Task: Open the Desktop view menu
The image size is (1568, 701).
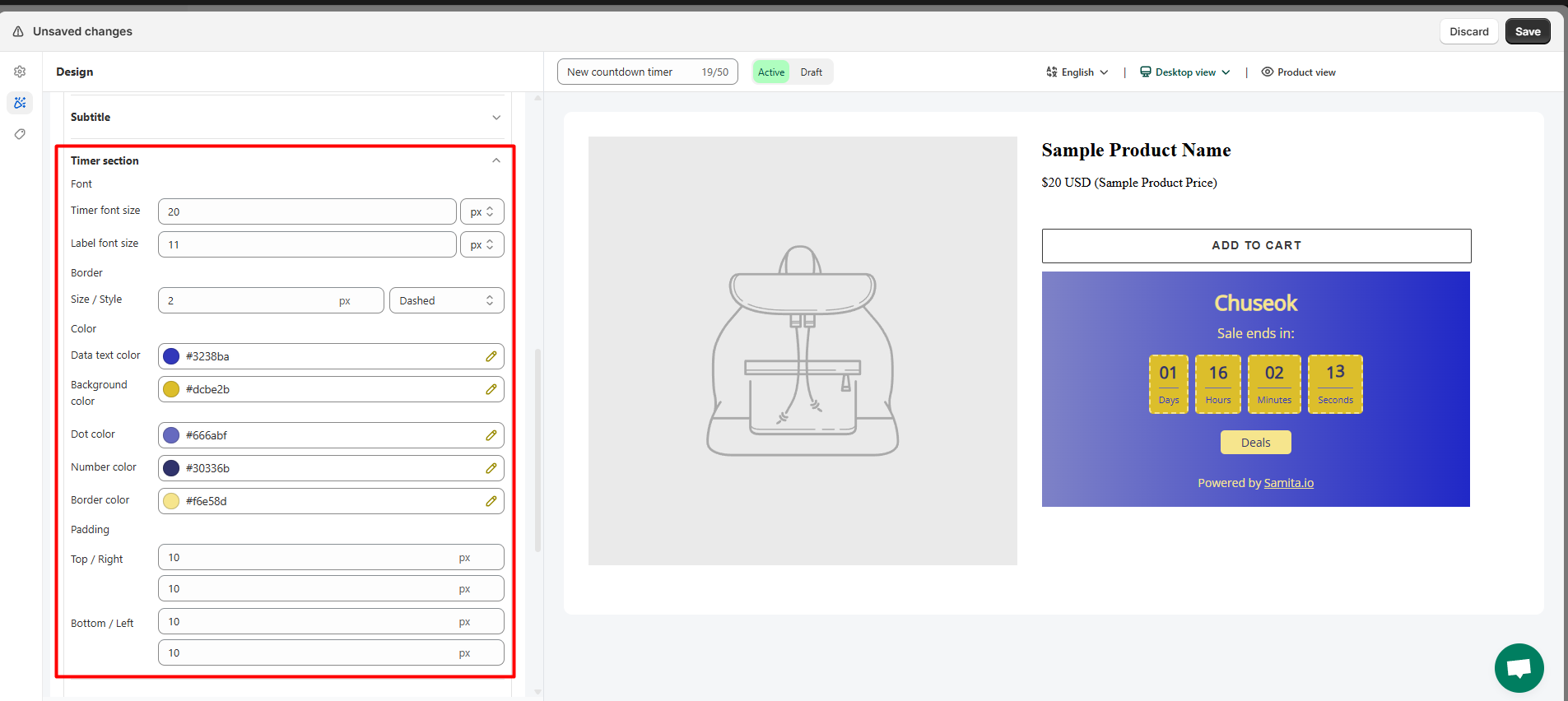Action: point(1184,72)
